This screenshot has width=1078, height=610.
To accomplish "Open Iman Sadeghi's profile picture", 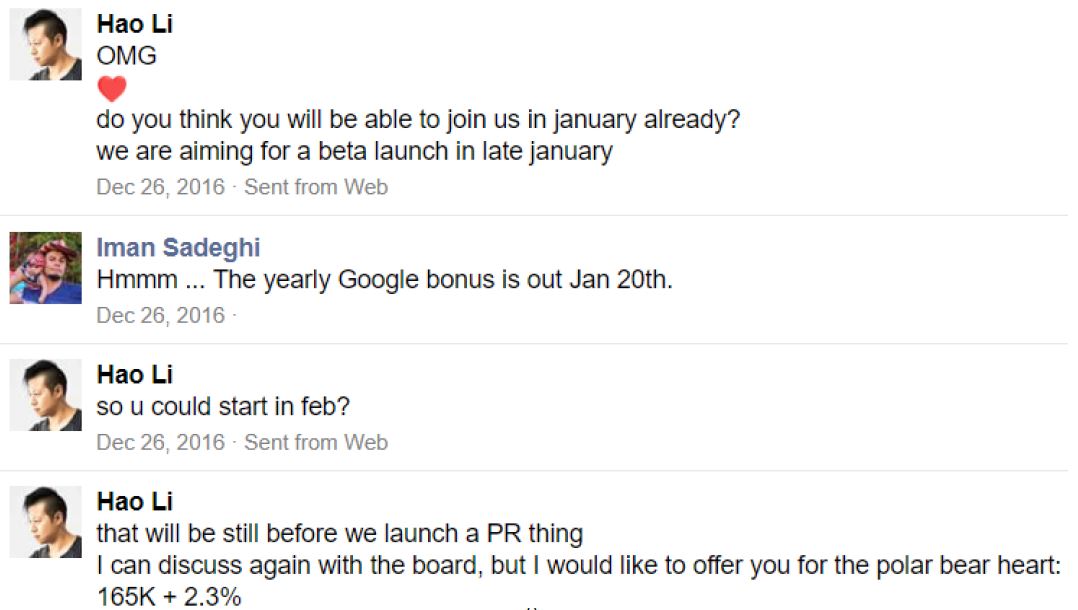I will 45,267.
